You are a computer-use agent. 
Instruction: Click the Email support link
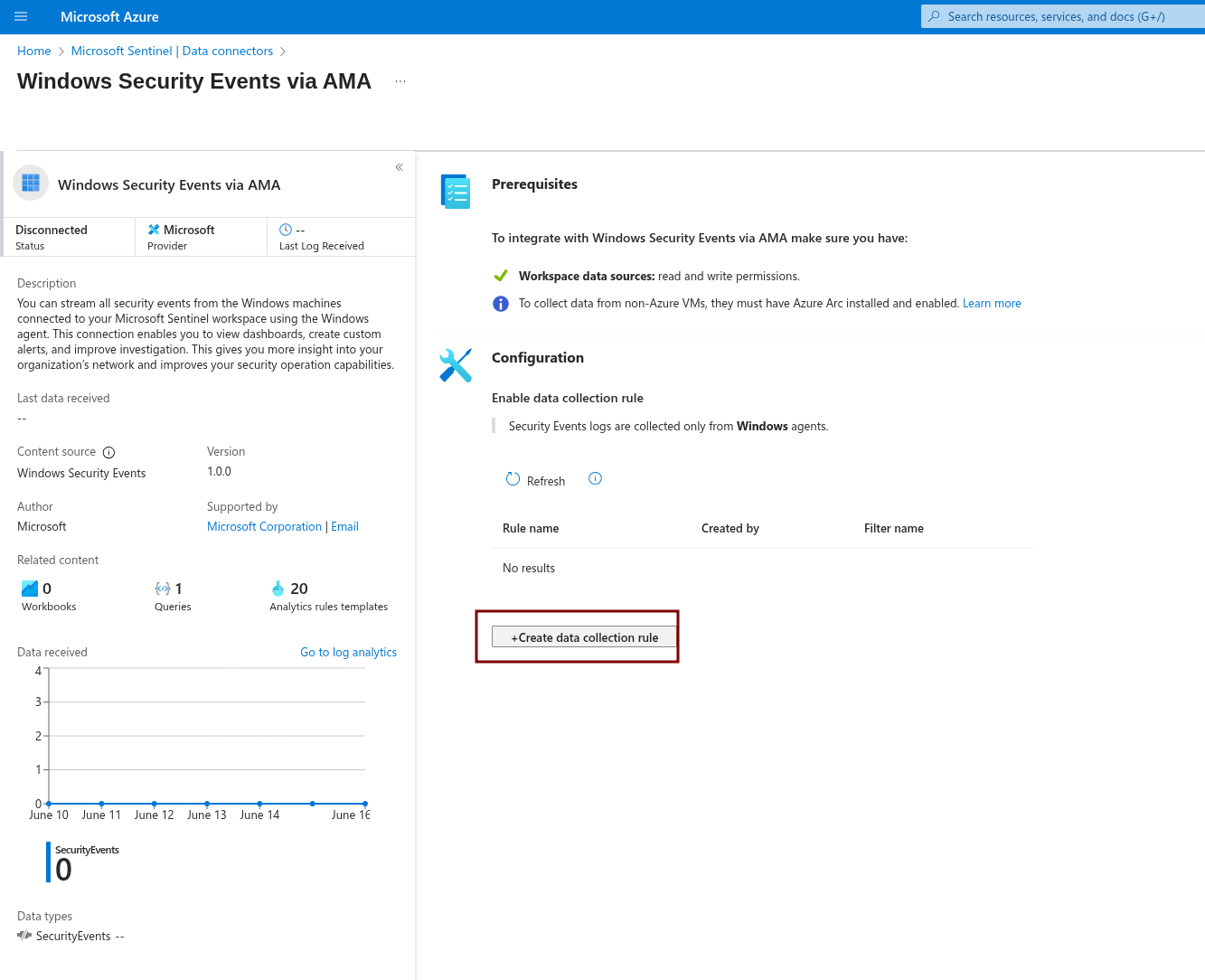tap(344, 527)
